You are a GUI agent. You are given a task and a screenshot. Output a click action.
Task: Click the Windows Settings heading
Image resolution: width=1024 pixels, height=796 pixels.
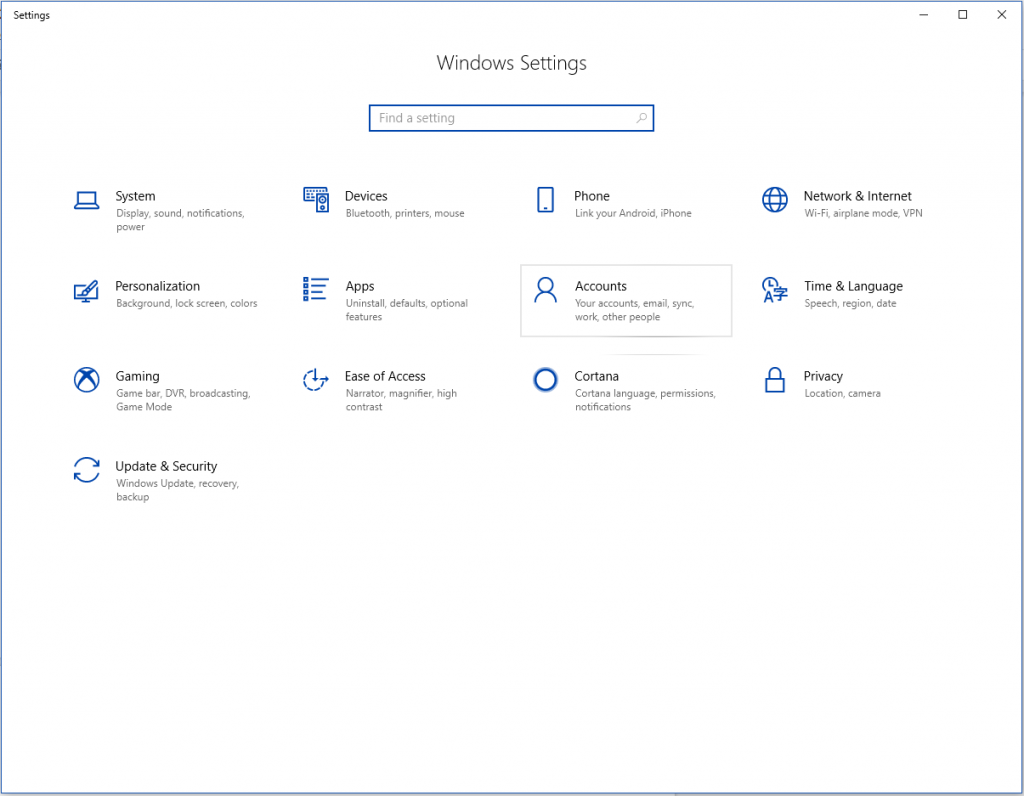511,63
